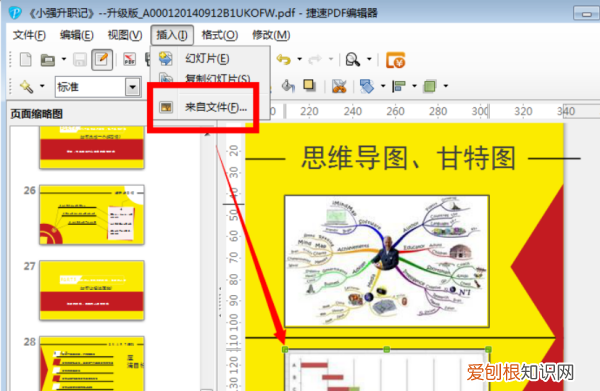600x391 pixels.
Task: Click the Crop picture scissors icon
Action: point(339,86)
